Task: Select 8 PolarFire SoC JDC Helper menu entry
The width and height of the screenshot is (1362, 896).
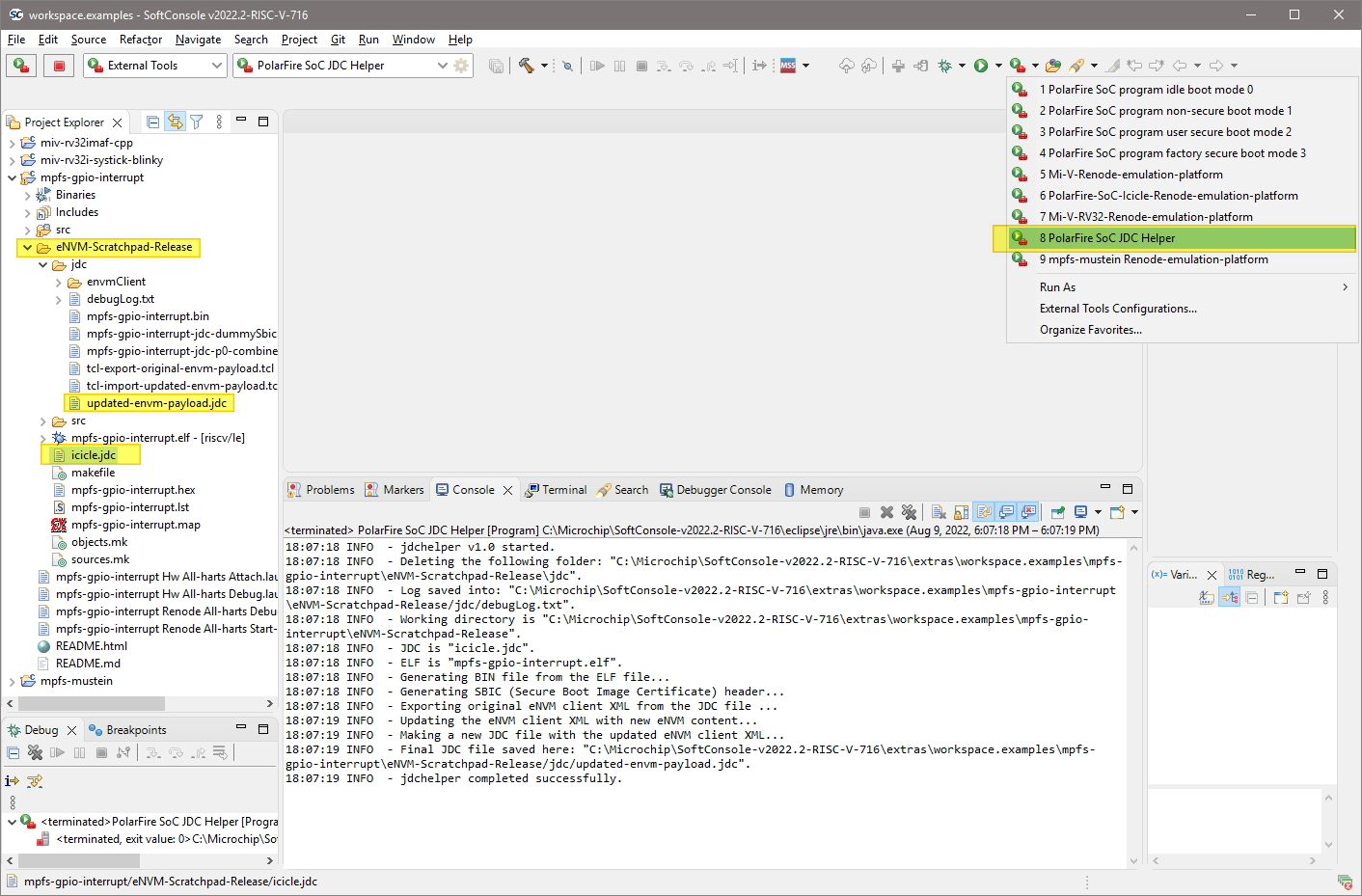Action: coord(1183,238)
